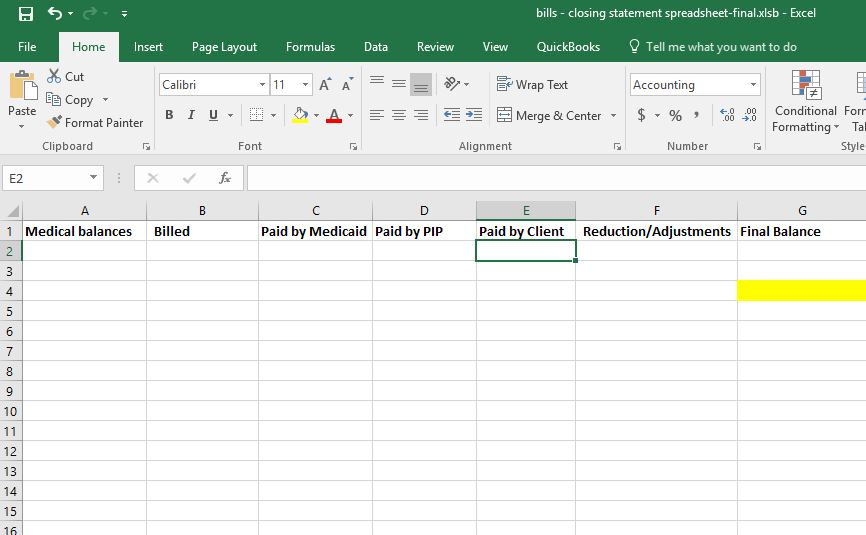Select all cells with the corner triangle
Viewport: 866px width, 535px height.
(x=12, y=210)
